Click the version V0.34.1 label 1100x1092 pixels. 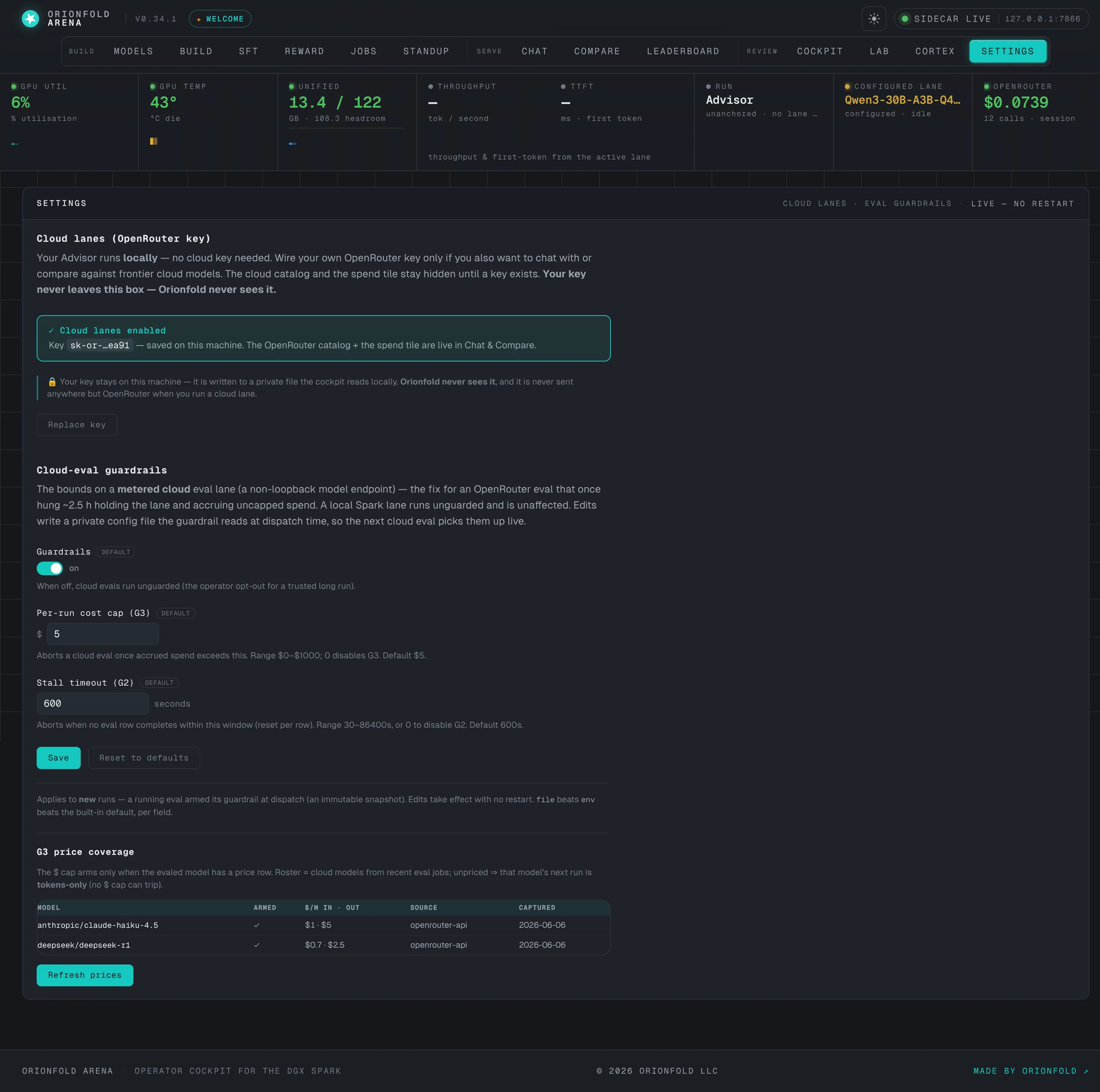[x=156, y=19]
